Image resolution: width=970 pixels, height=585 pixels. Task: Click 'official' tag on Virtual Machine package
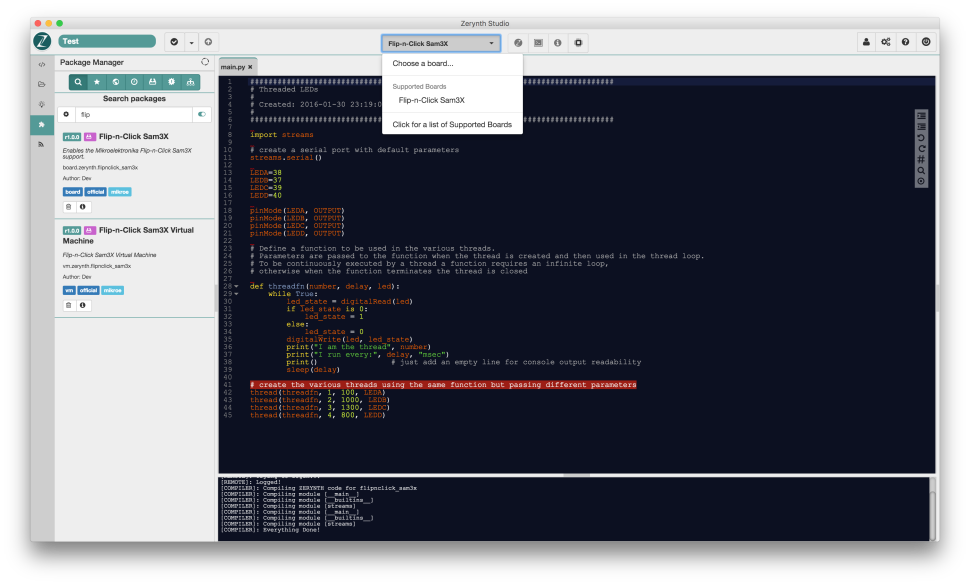[88, 290]
